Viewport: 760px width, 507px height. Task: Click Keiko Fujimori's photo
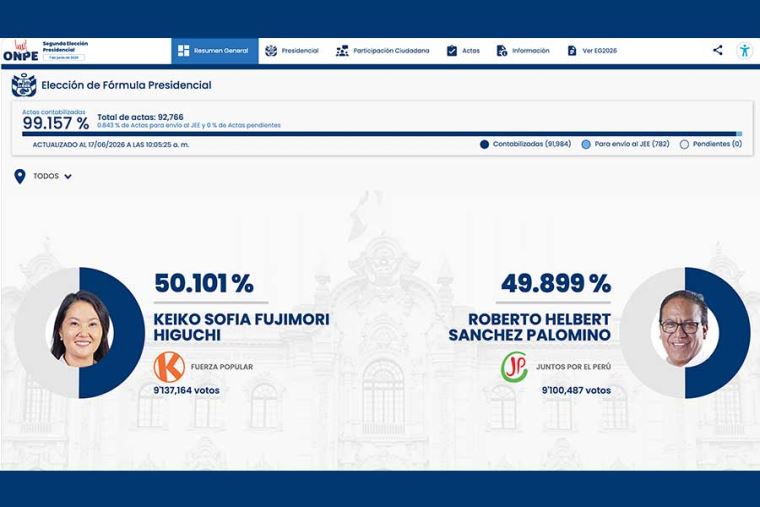pos(80,329)
